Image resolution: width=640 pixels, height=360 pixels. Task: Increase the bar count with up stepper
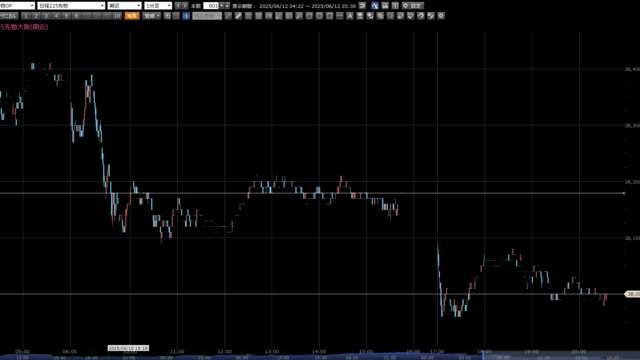coord(227,6)
